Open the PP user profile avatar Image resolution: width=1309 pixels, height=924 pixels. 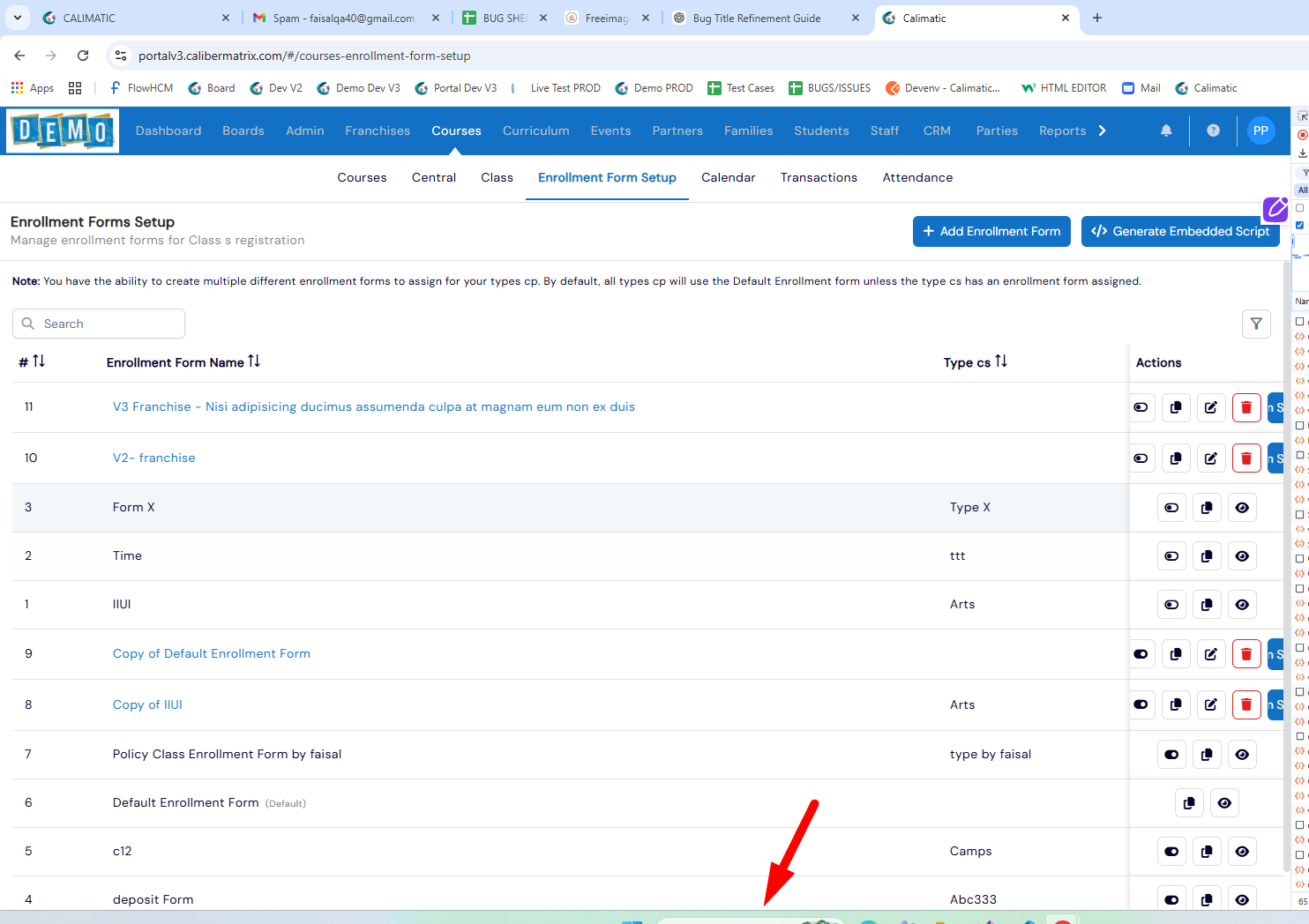1260,130
